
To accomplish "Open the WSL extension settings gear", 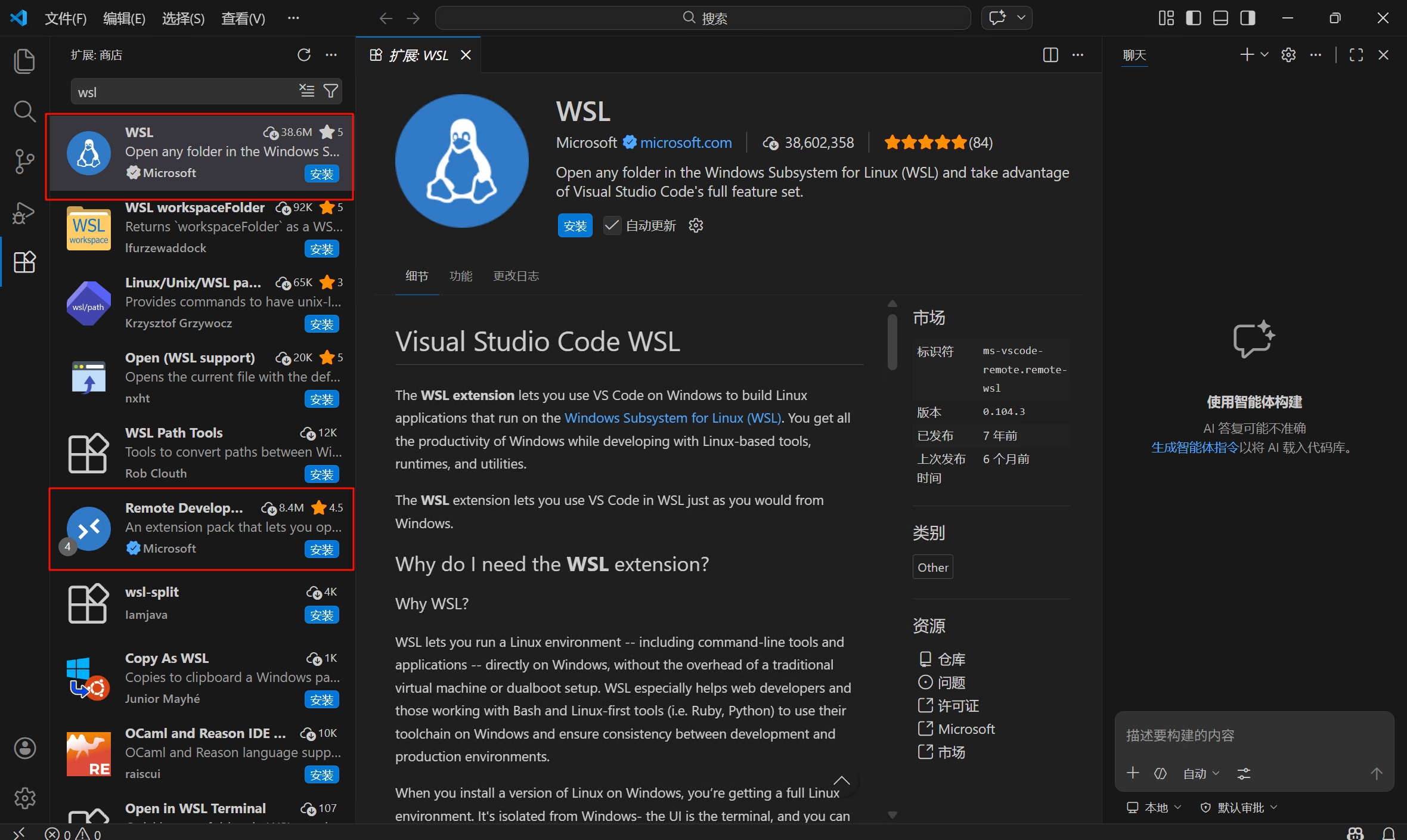I will (x=696, y=225).
